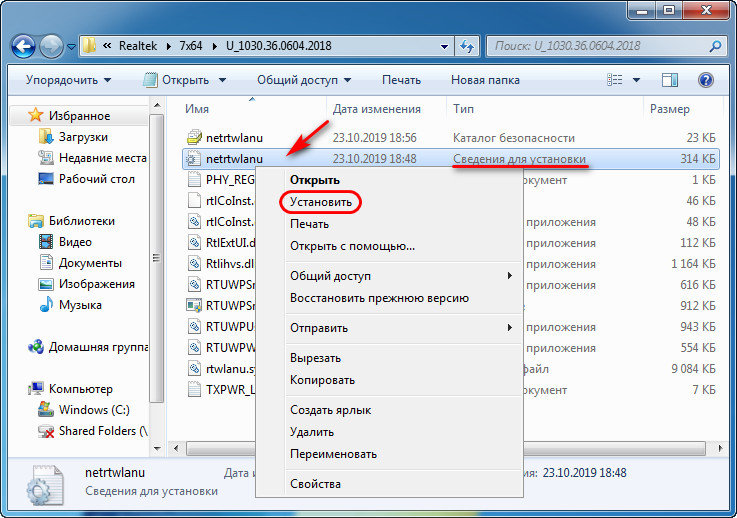Toggle the preview pane icon
Viewport: 737px width, 518px height.
click(x=670, y=80)
